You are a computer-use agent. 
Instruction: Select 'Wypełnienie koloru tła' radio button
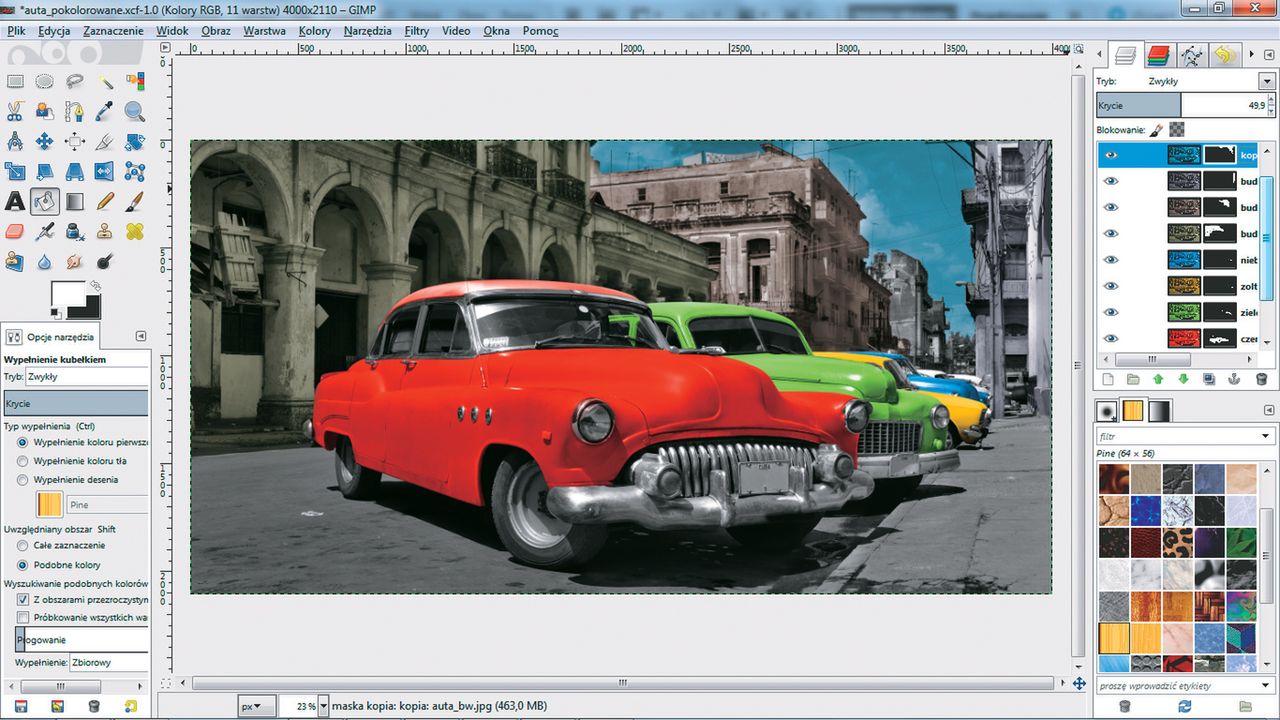coord(23,461)
